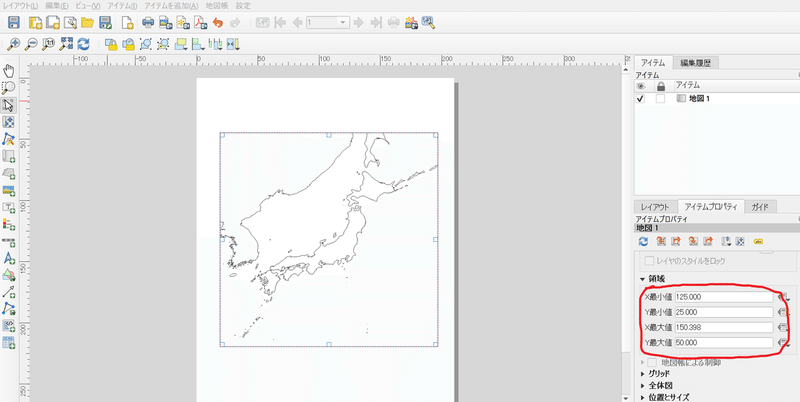Select the Add north arrow tool
The height and width of the screenshot is (402, 800).
point(9,258)
